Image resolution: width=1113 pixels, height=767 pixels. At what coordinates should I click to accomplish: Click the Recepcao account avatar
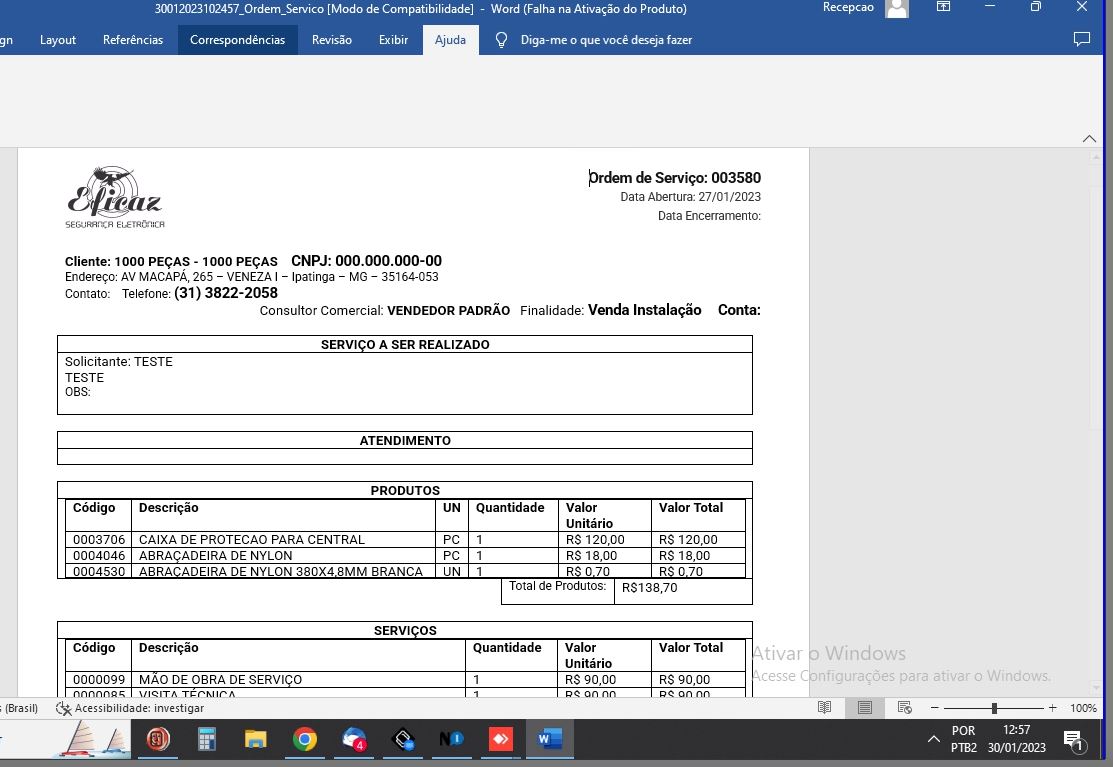point(897,8)
